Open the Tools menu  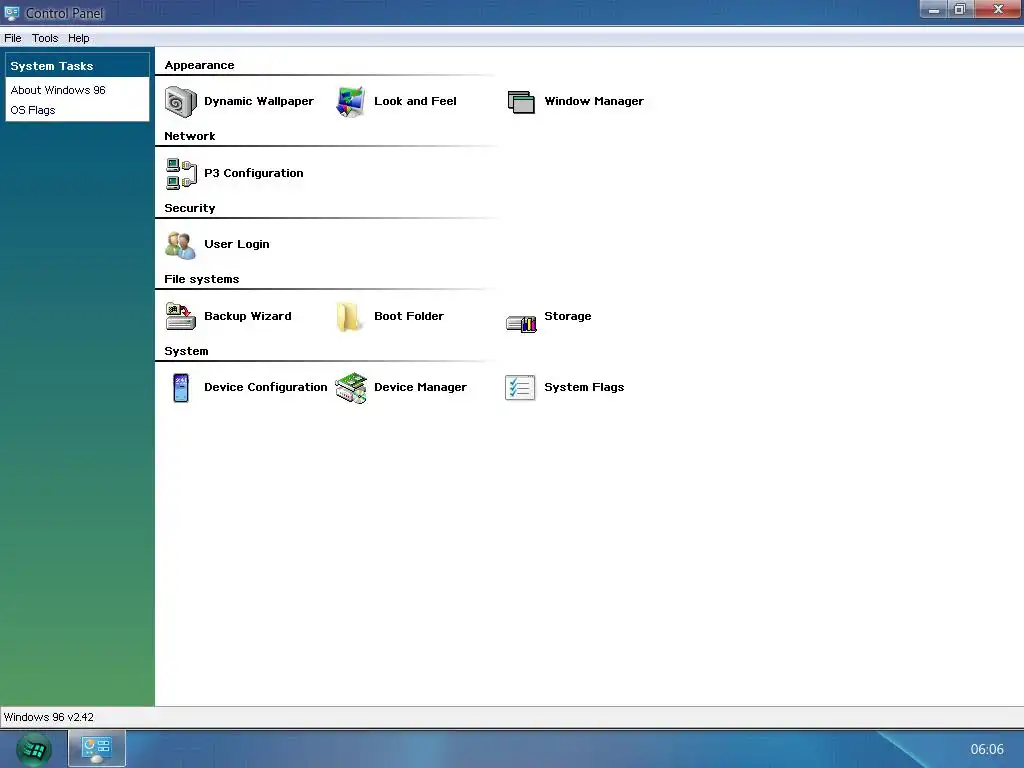point(45,38)
